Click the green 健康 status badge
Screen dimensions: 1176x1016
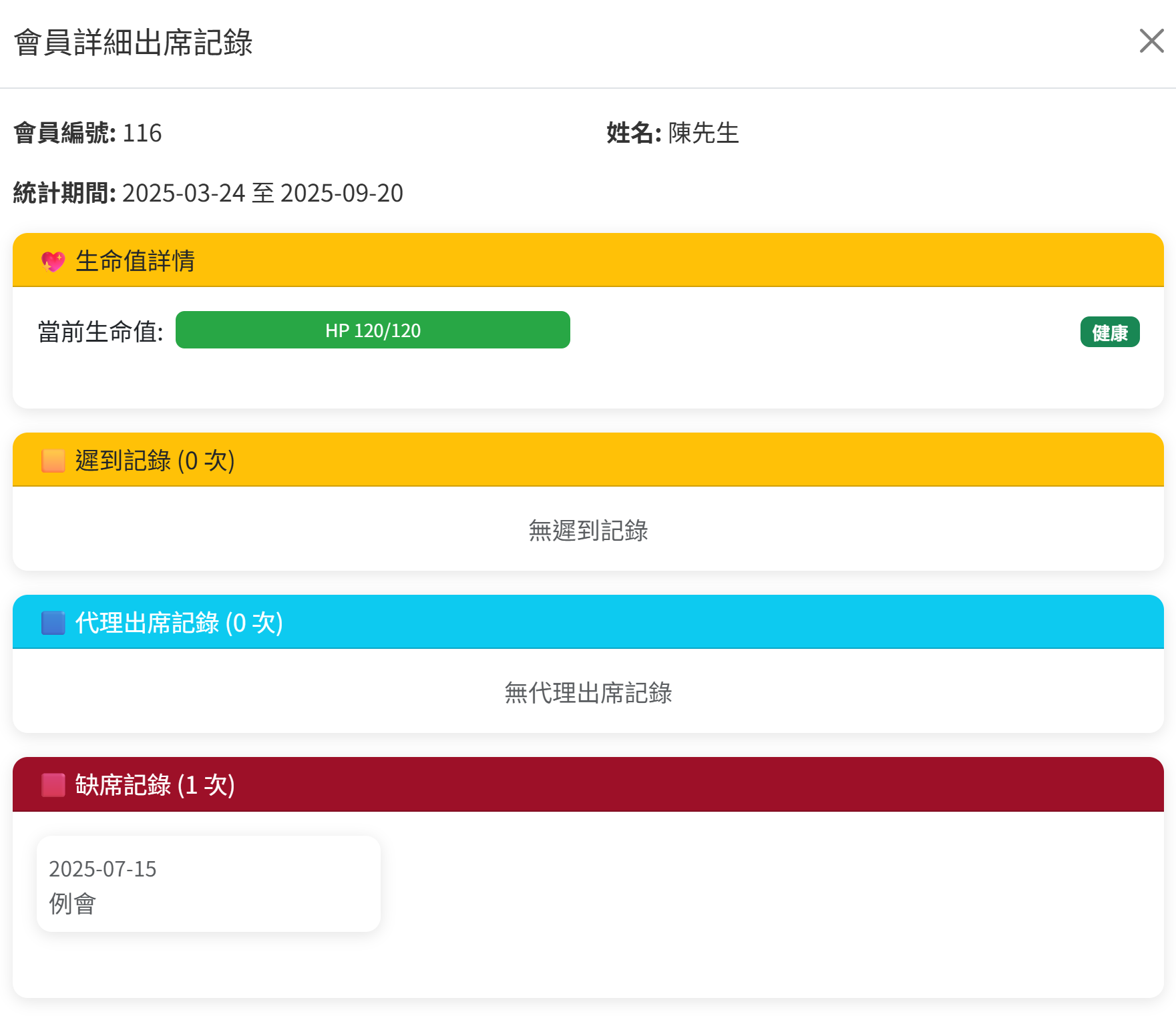click(1109, 332)
